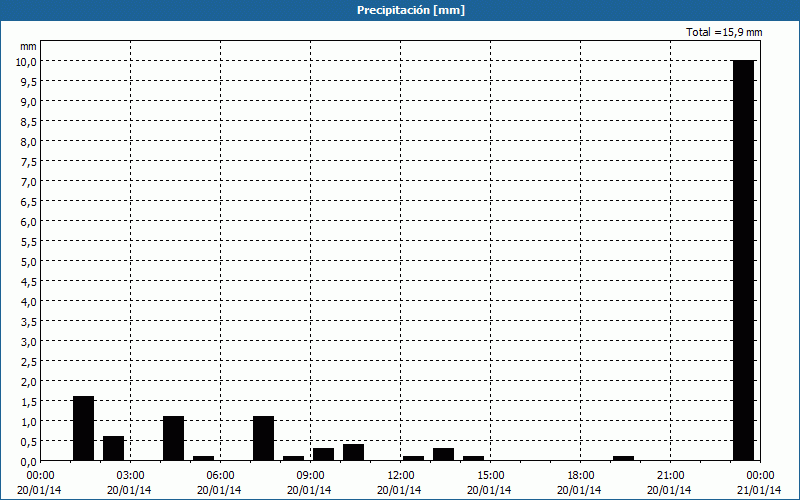Viewport: 800px width, 500px height.
Task: Click the small 0,1 mm bar just before 09:00
Action: pyautogui.click(x=293, y=459)
